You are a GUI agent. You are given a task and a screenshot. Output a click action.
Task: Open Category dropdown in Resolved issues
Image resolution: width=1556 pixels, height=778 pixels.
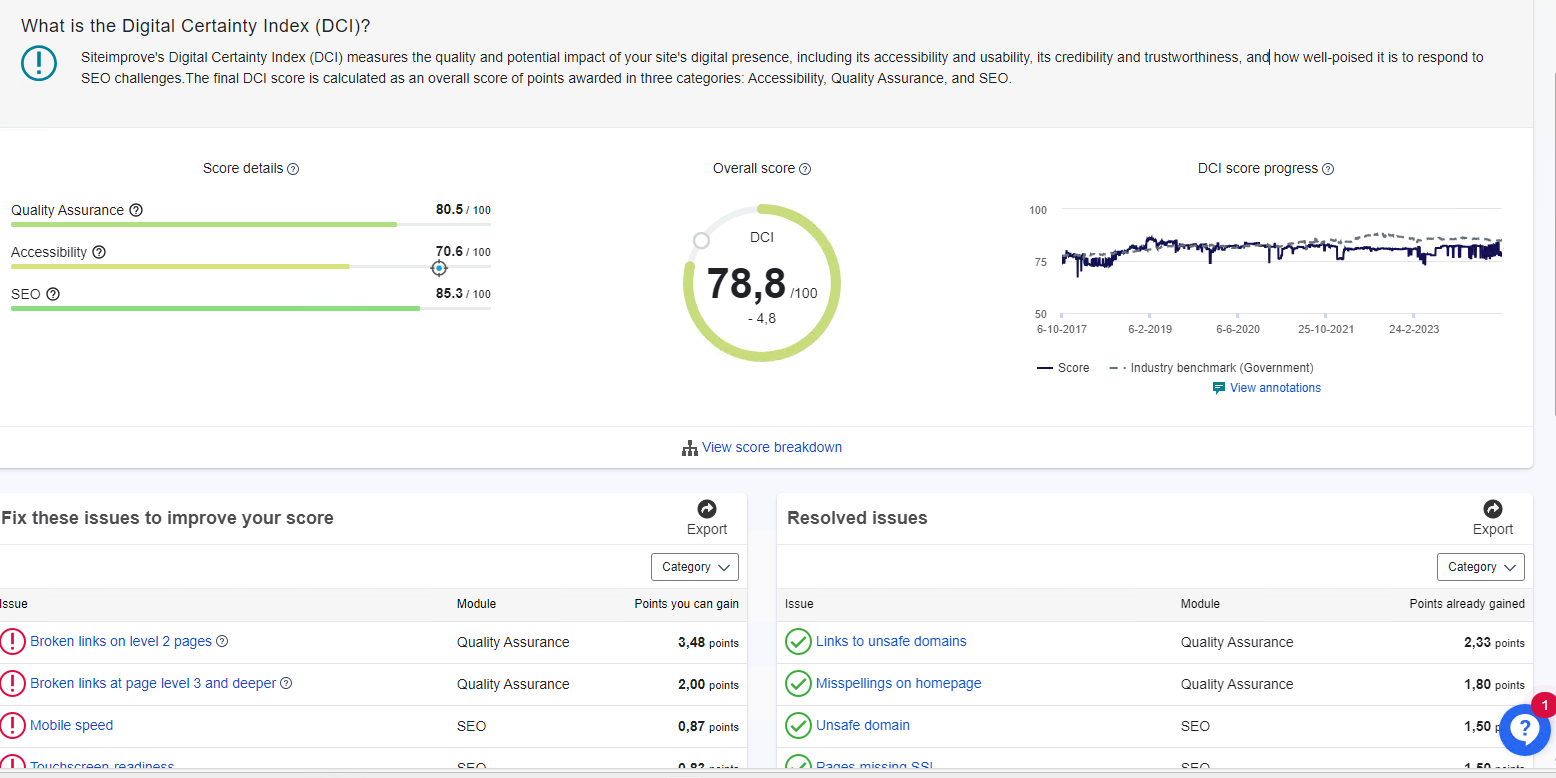(x=1480, y=567)
